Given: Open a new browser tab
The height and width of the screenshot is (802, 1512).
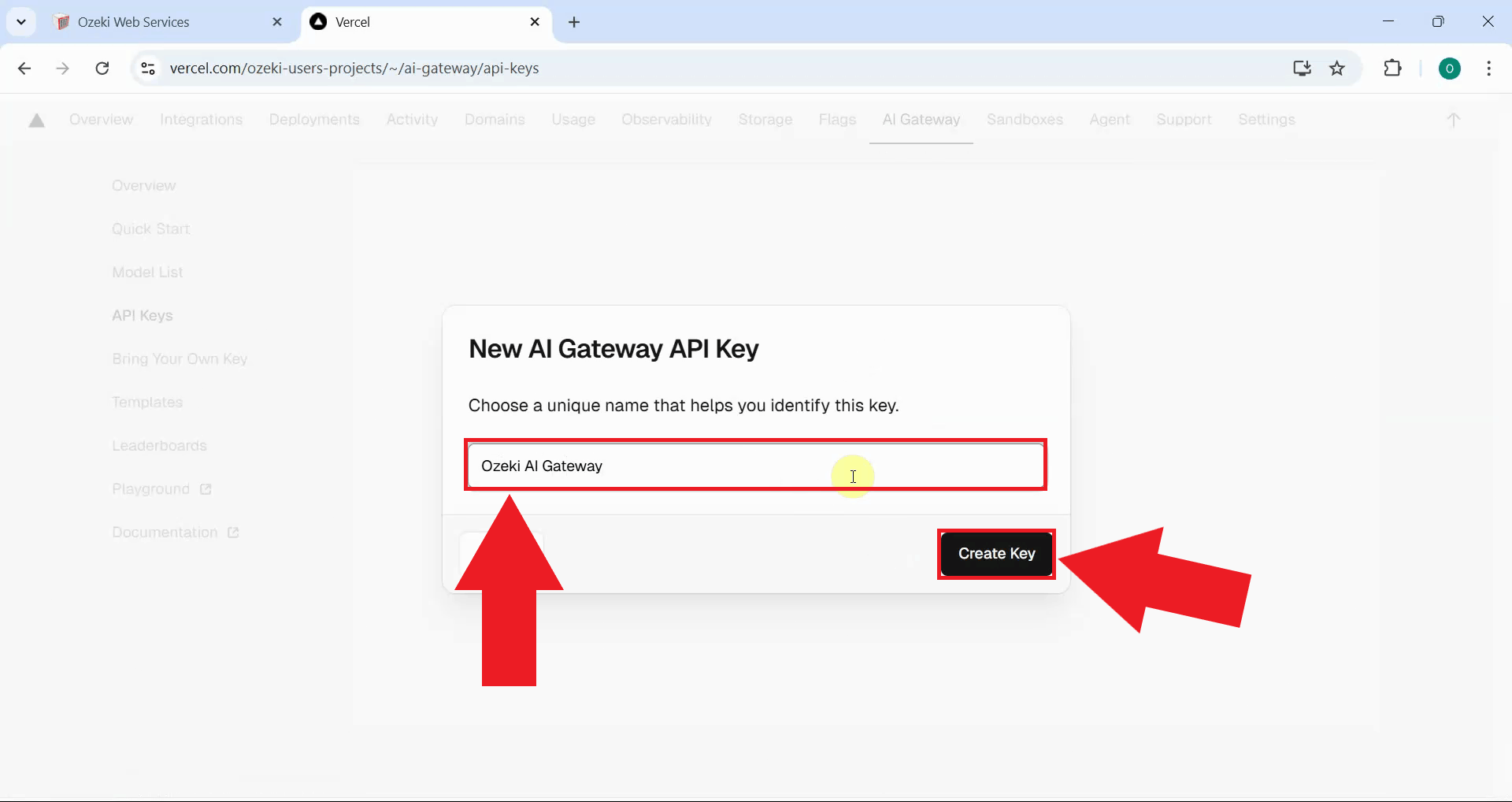Looking at the screenshot, I should coord(575,22).
